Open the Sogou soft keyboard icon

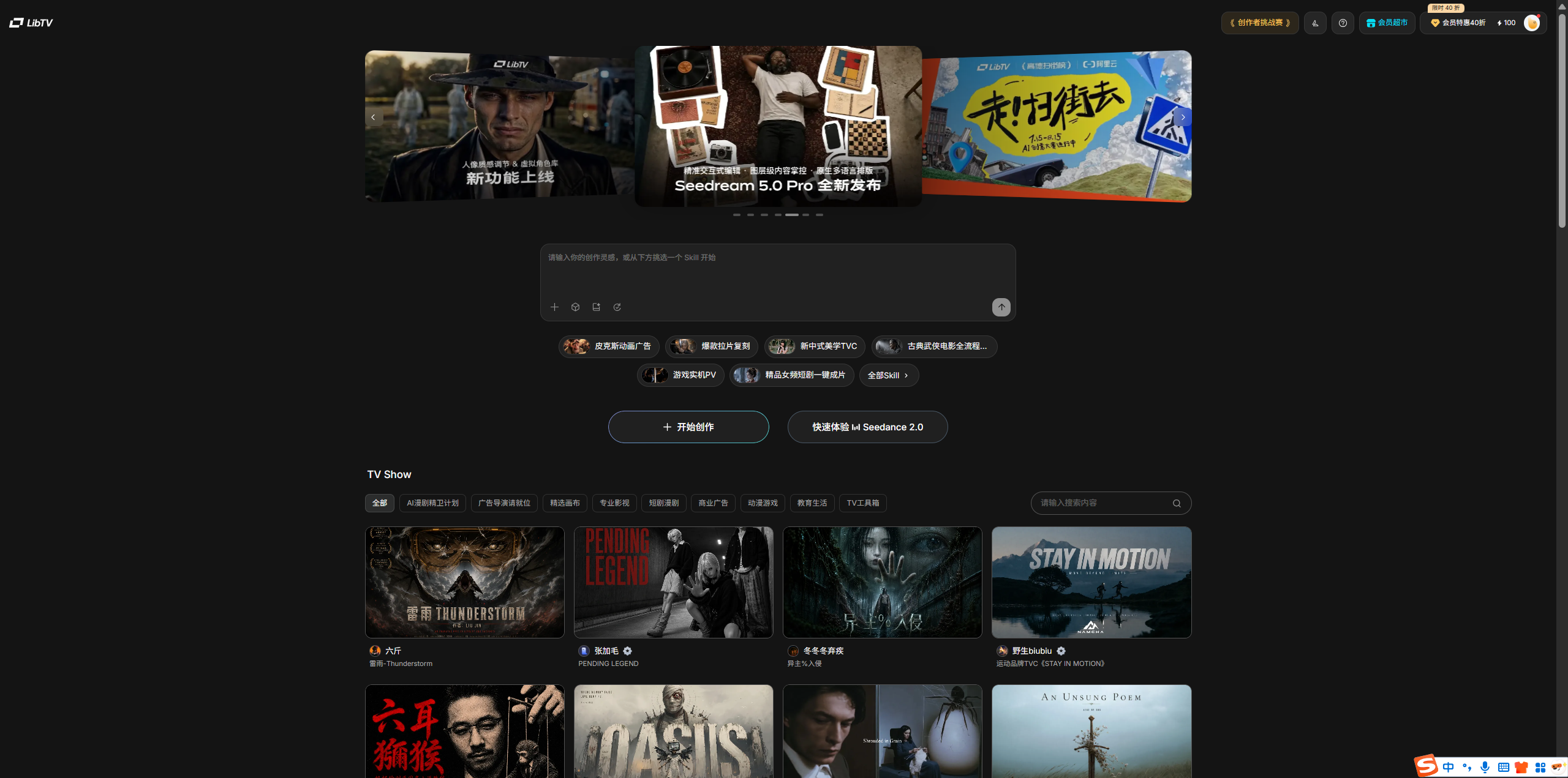(x=1503, y=767)
